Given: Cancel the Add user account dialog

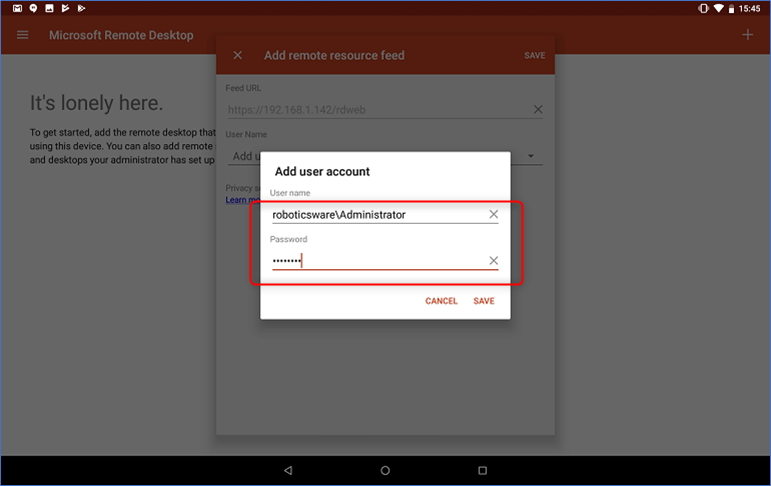Looking at the screenshot, I should tap(441, 301).
